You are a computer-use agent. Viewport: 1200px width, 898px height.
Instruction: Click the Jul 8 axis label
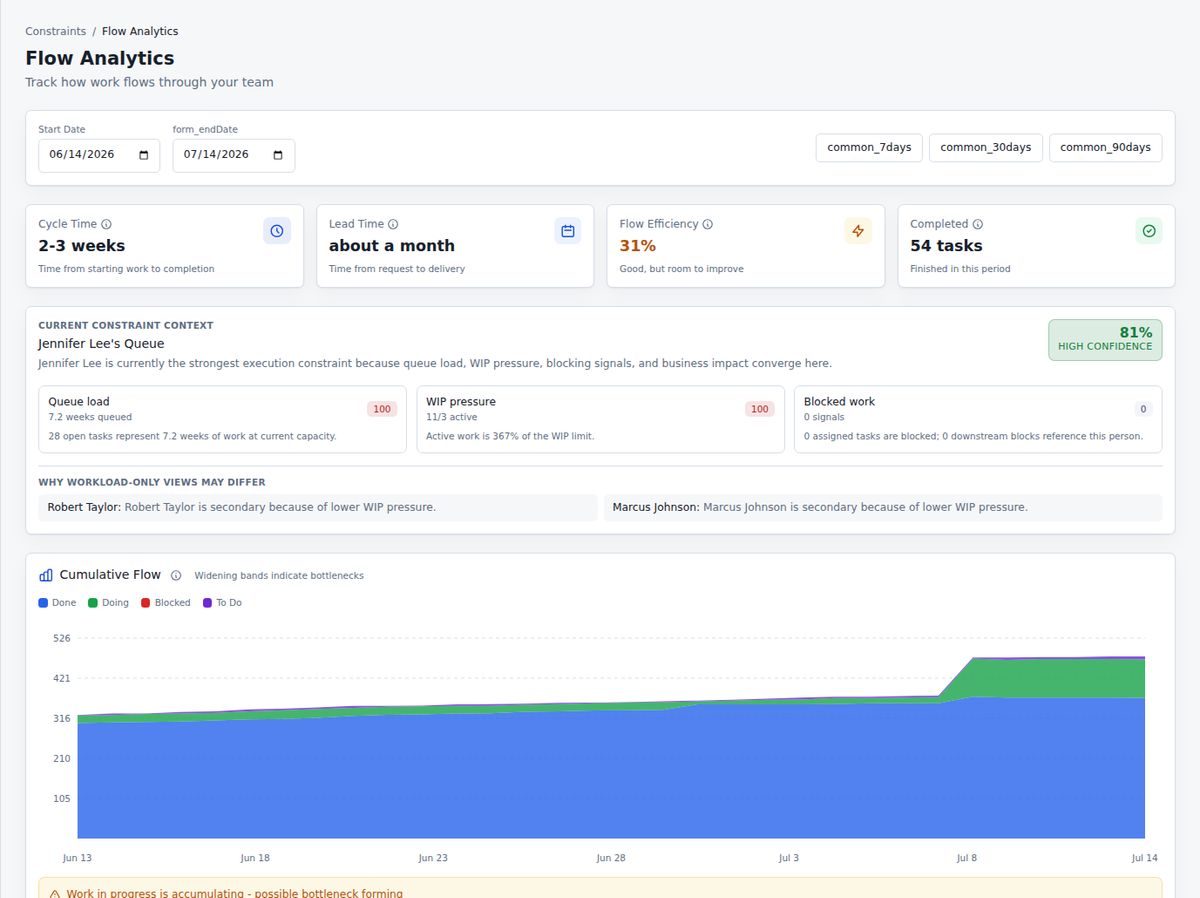point(967,858)
